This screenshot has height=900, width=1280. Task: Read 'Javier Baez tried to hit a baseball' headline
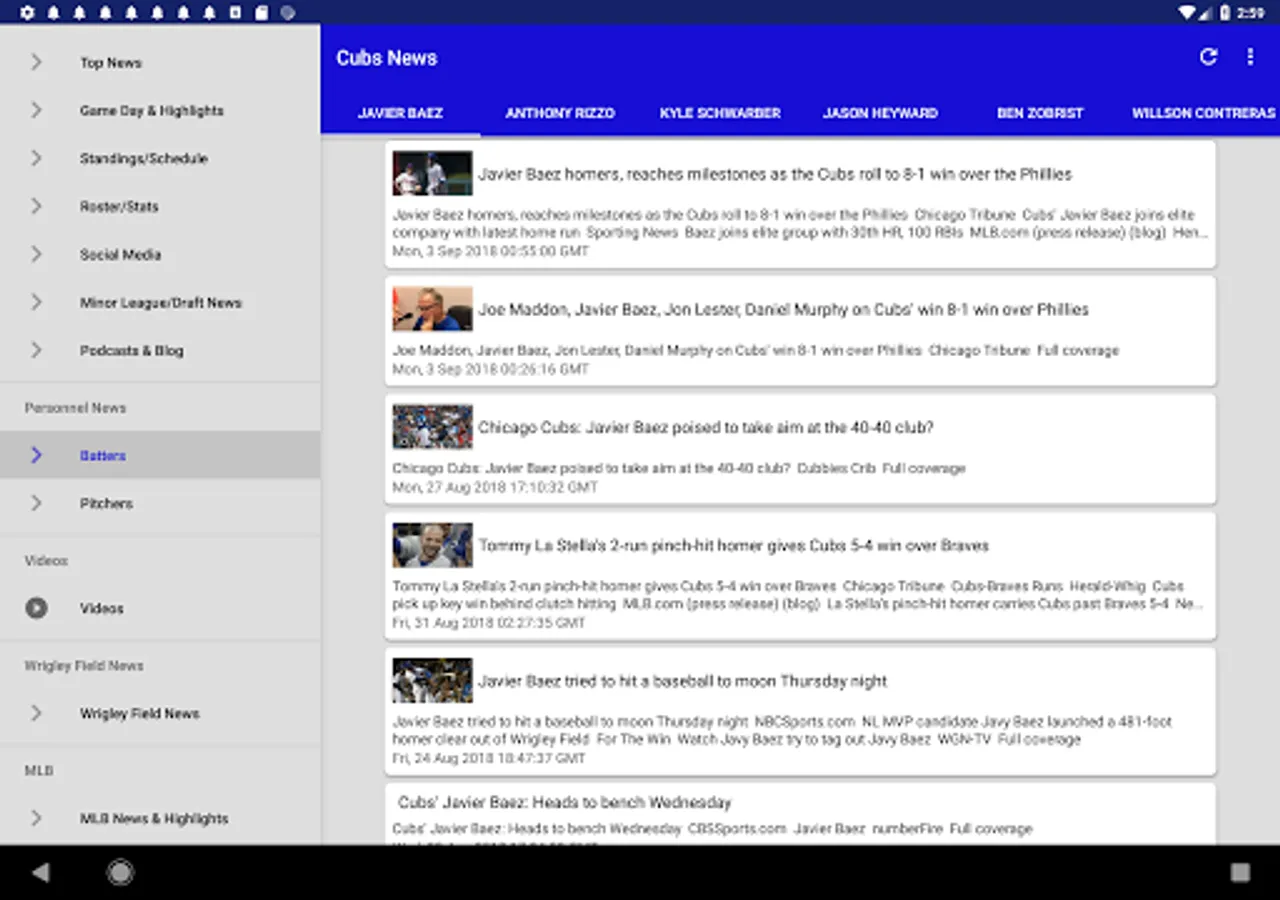pos(683,682)
